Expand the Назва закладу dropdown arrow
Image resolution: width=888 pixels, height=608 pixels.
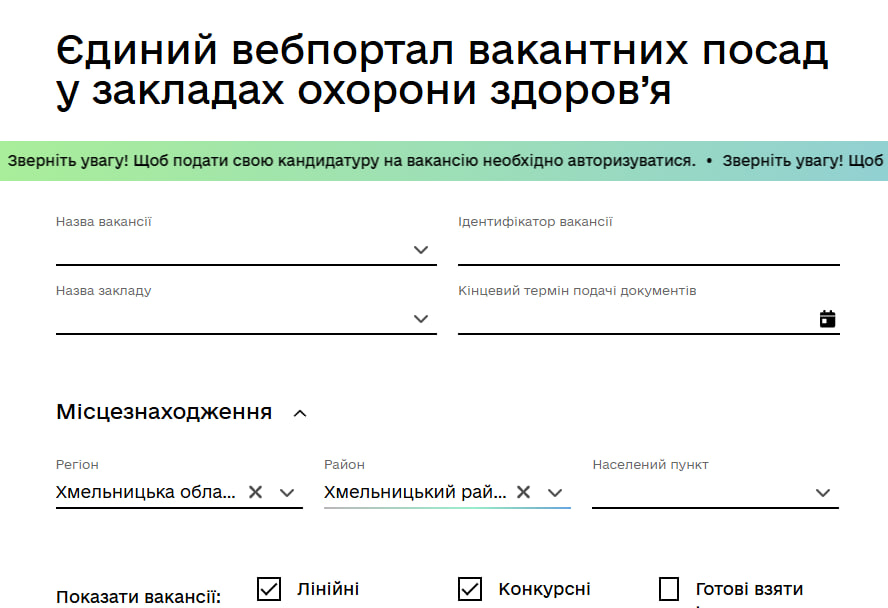point(421,319)
